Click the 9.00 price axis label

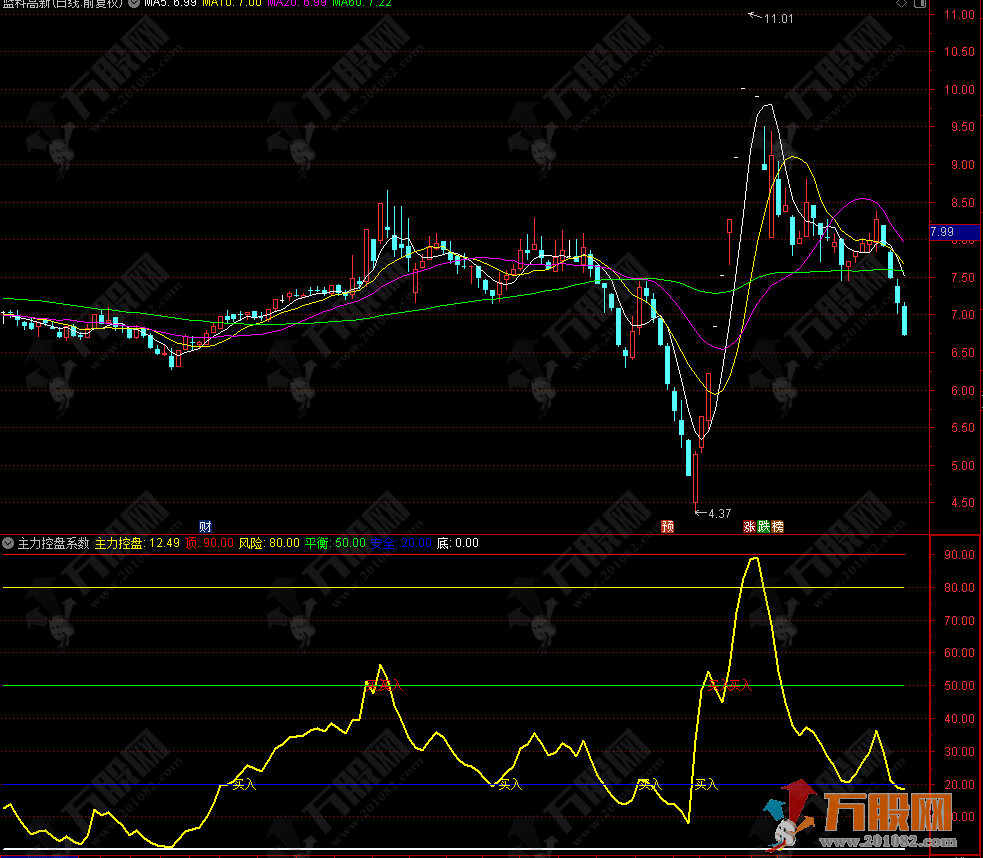(x=963, y=165)
